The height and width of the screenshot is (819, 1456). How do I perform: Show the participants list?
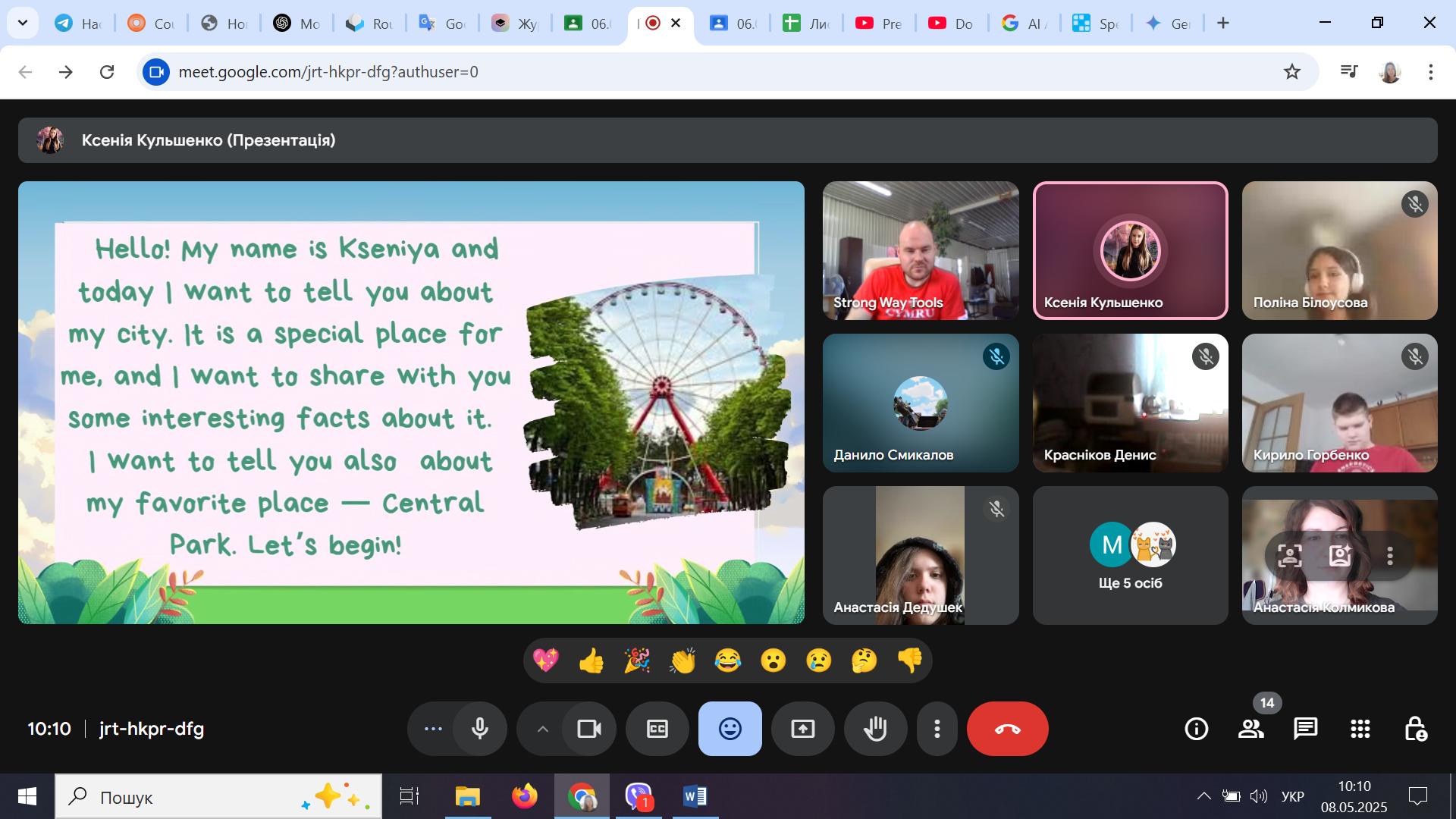coord(1250,729)
